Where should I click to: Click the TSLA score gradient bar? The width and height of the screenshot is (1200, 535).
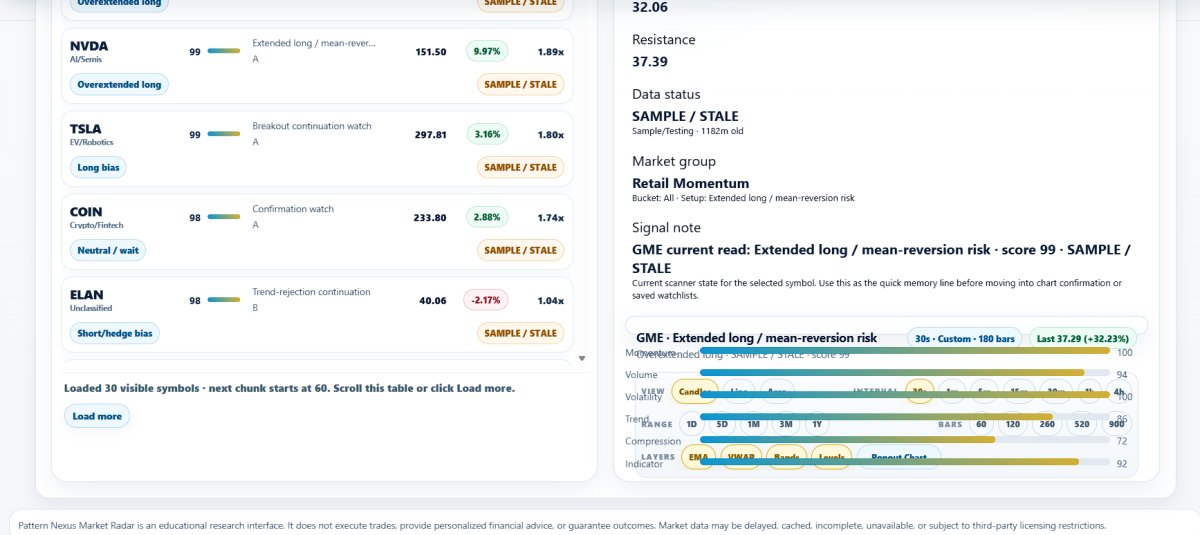coord(223,134)
